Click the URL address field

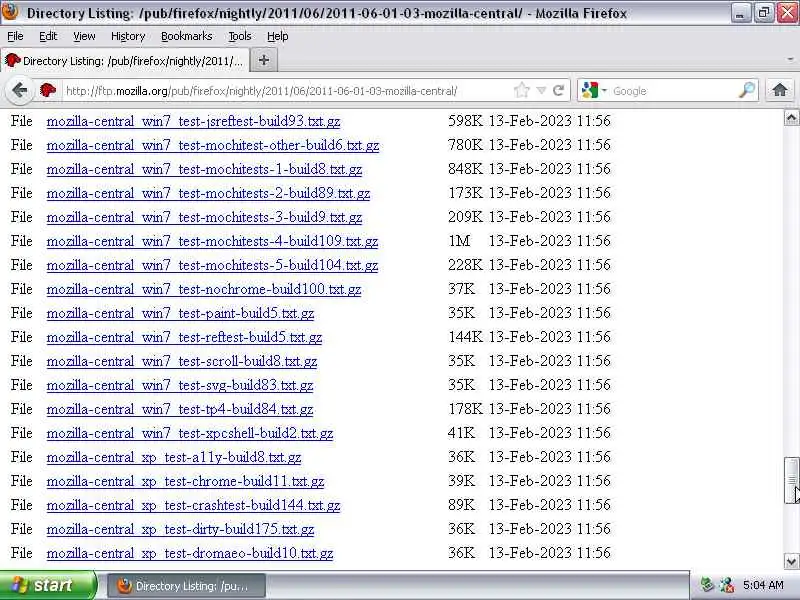[x=286, y=91]
